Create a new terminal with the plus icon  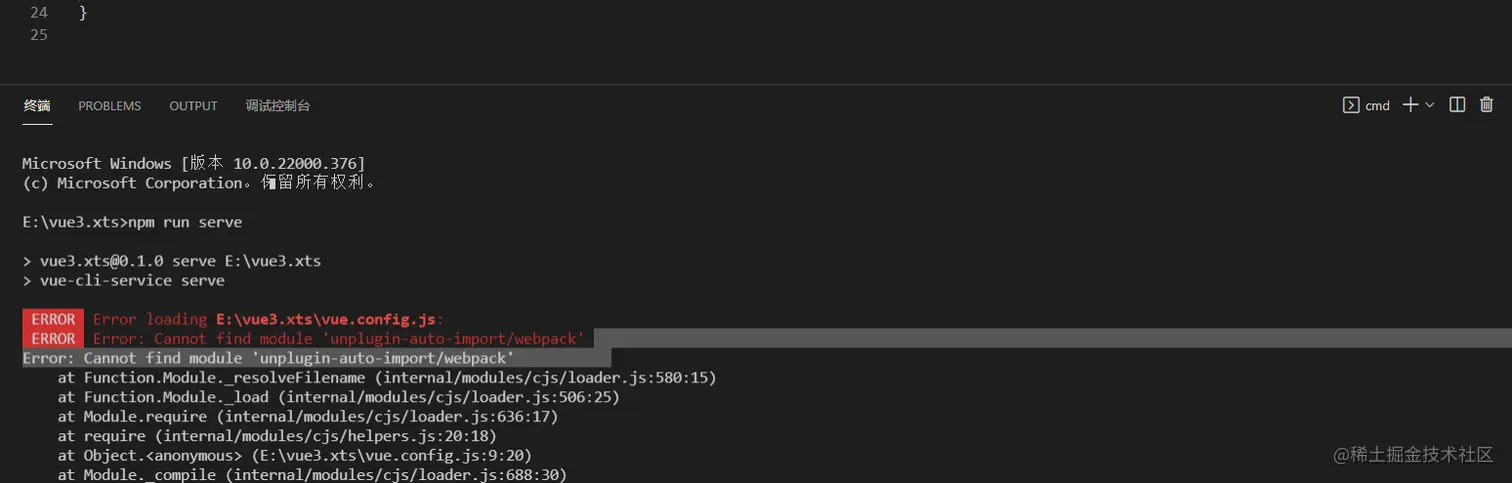1410,105
